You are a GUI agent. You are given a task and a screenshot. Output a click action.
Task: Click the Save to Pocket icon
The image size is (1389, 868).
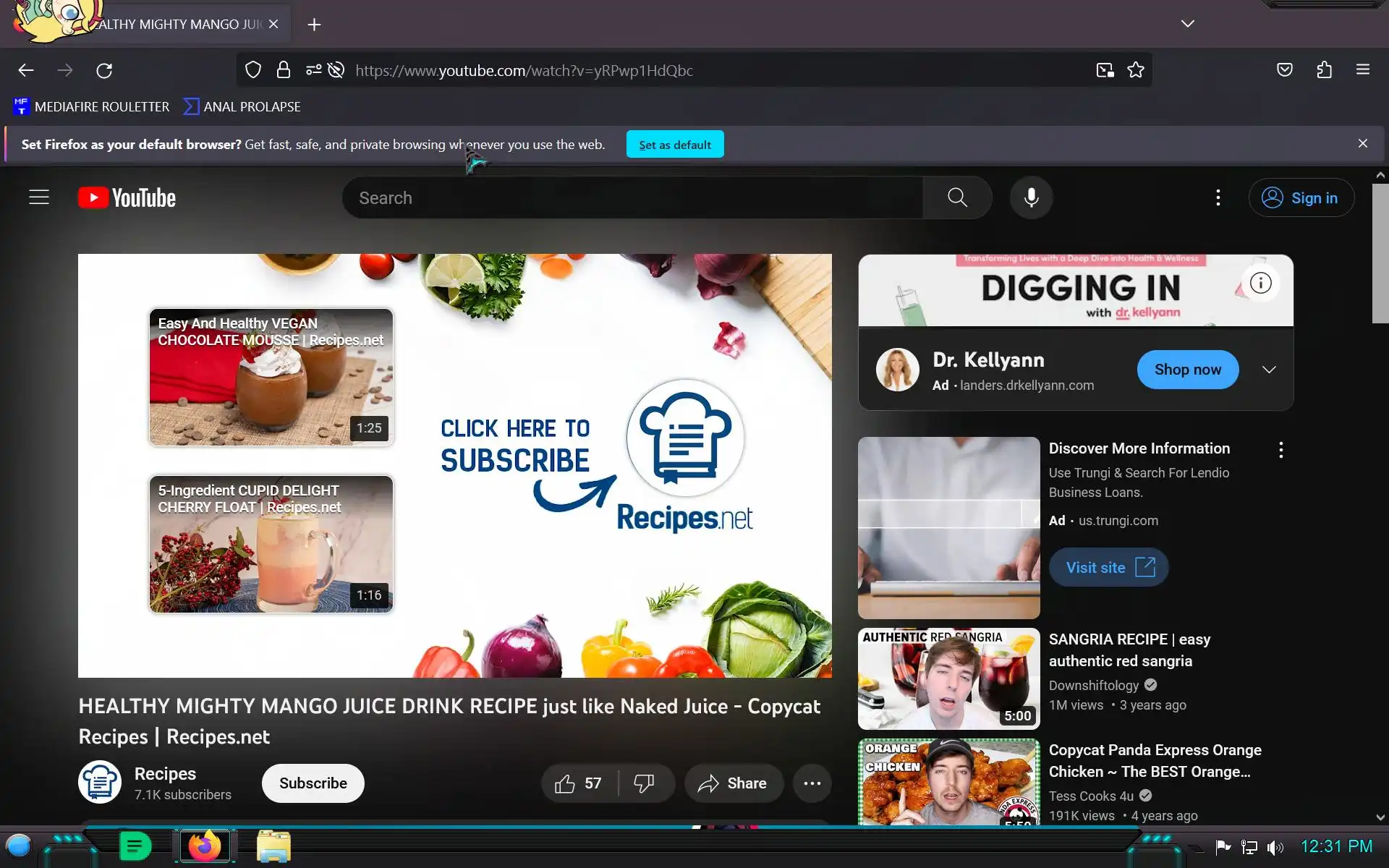[x=1284, y=70]
